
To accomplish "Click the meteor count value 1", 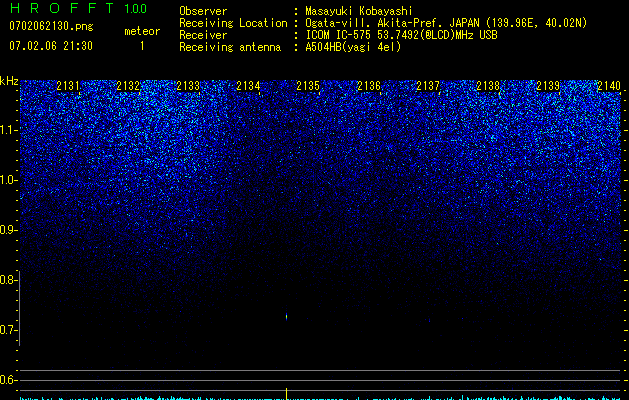I will pyautogui.click(x=142, y=46).
